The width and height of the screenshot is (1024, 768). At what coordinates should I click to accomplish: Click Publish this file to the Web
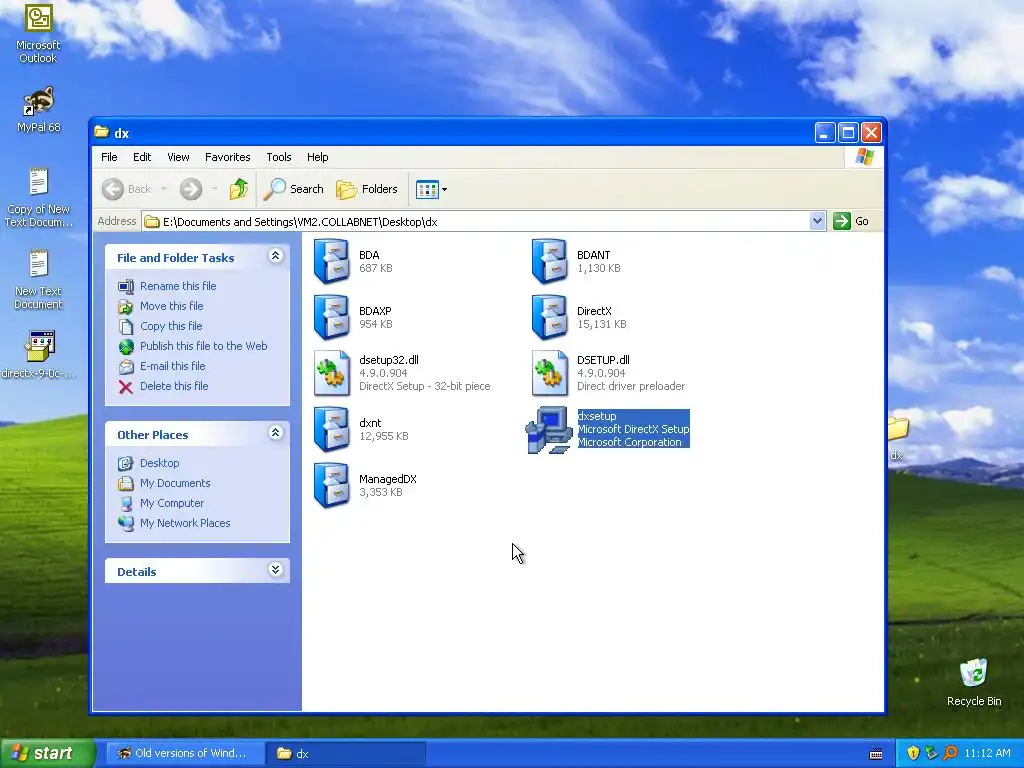tap(203, 346)
